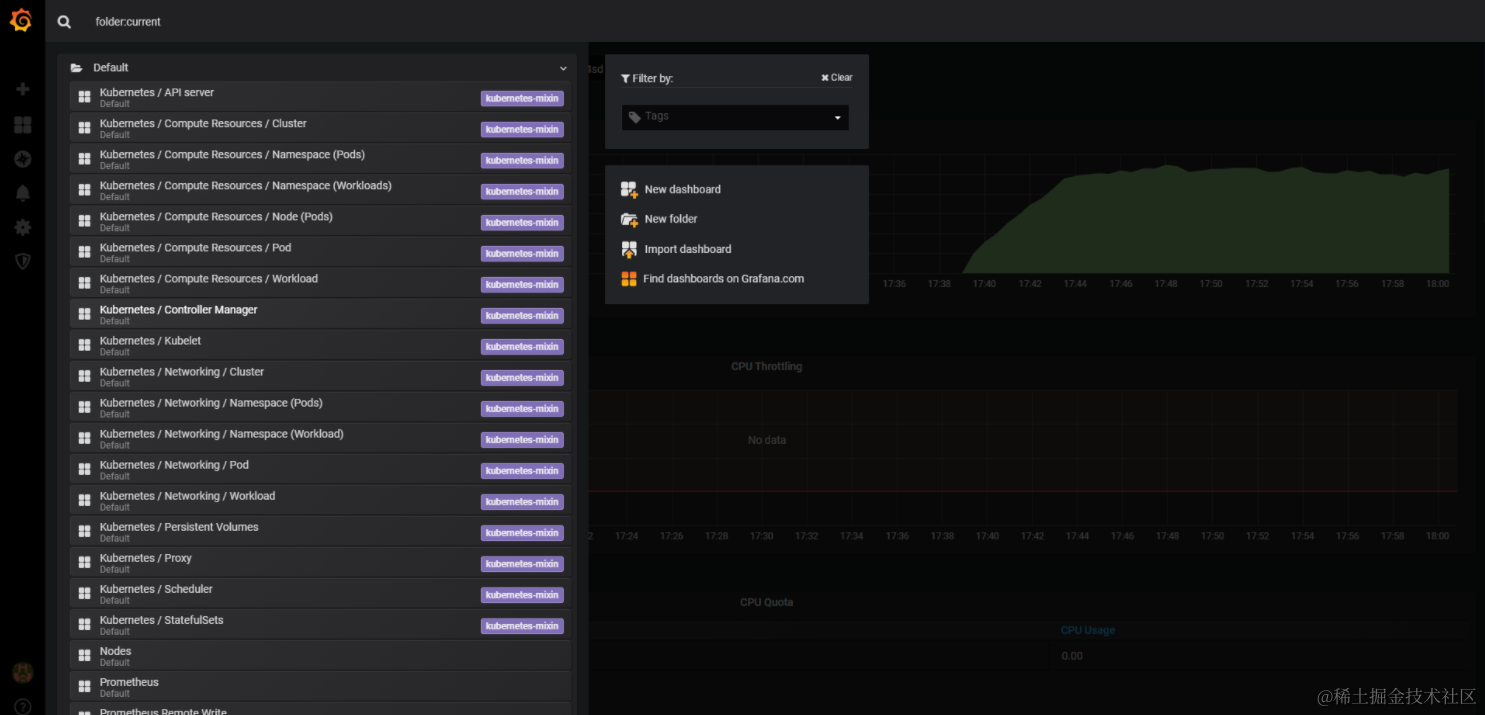
Task: Open Kubernetes / Compute Resources / Workload dashboard
Action: pyautogui.click(x=320, y=283)
